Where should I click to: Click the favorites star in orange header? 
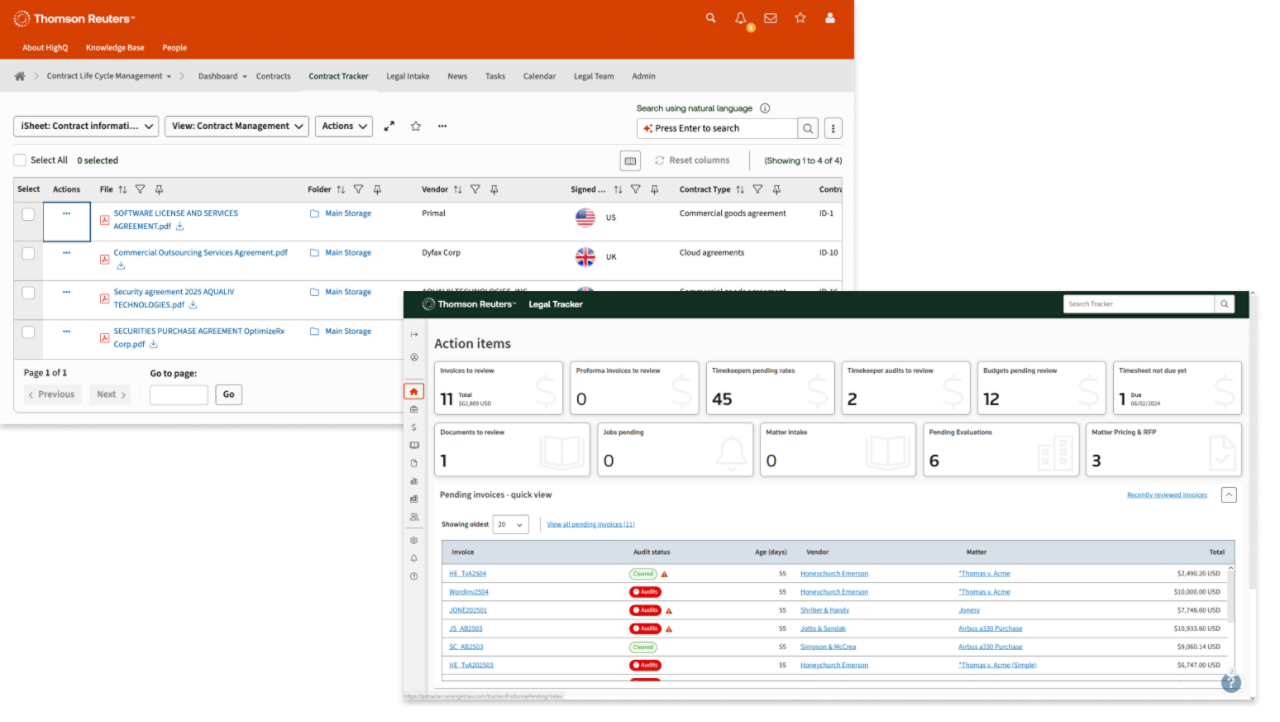800,18
